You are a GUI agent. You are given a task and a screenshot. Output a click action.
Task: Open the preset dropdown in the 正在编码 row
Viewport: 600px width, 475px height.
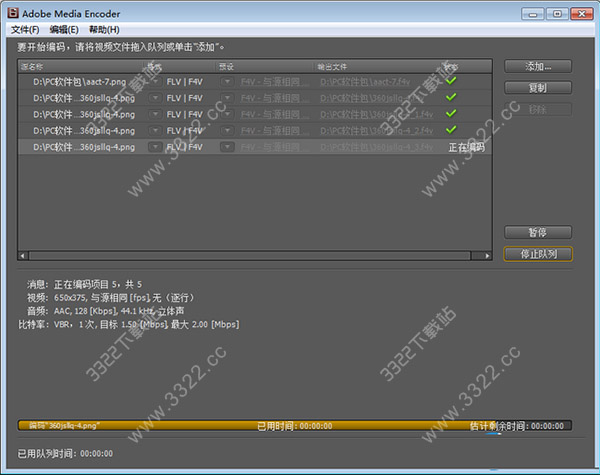pyautogui.click(x=227, y=147)
